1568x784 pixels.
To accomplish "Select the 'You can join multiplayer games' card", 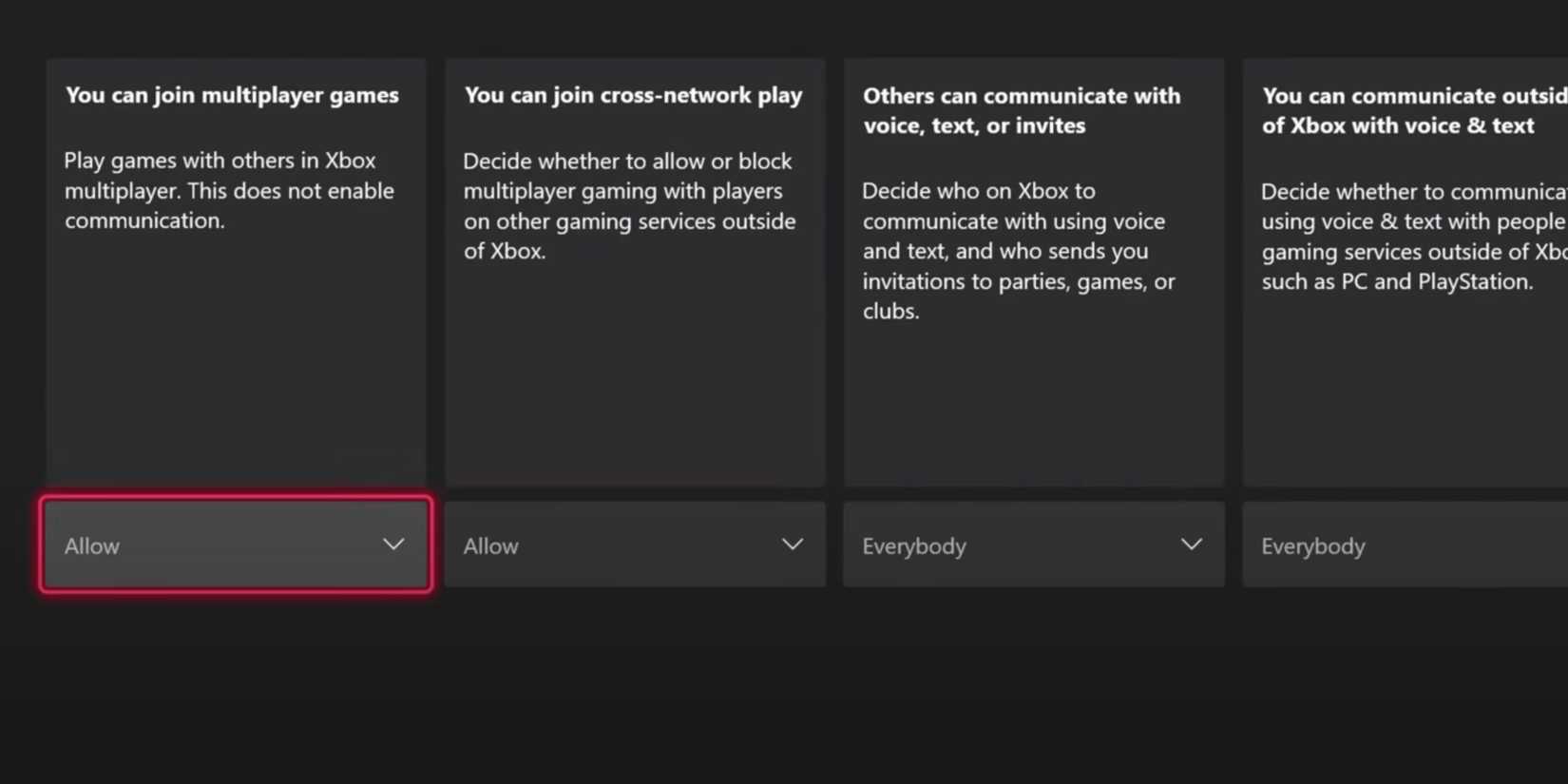I will 236,273.
